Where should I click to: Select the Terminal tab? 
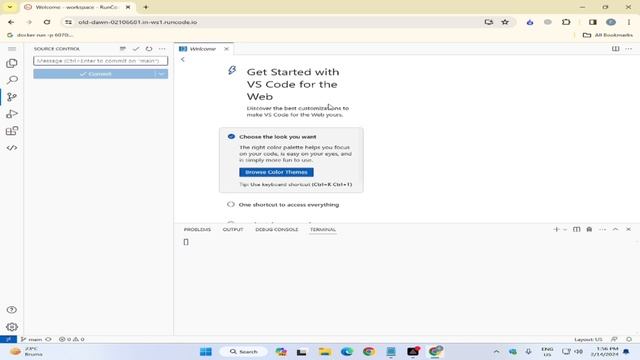pyautogui.click(x=323, y=229)
